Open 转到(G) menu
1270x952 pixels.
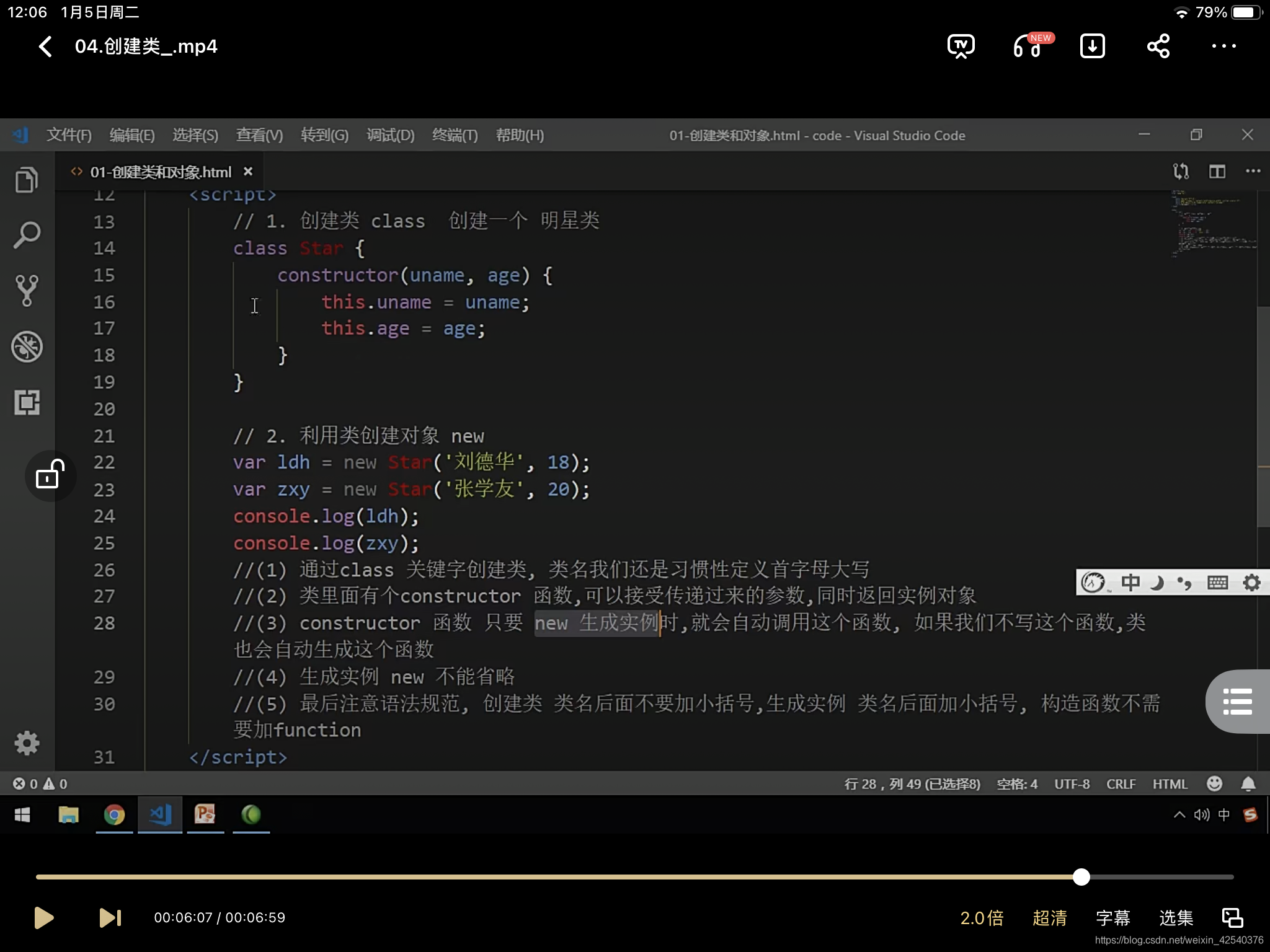[324, 135]
